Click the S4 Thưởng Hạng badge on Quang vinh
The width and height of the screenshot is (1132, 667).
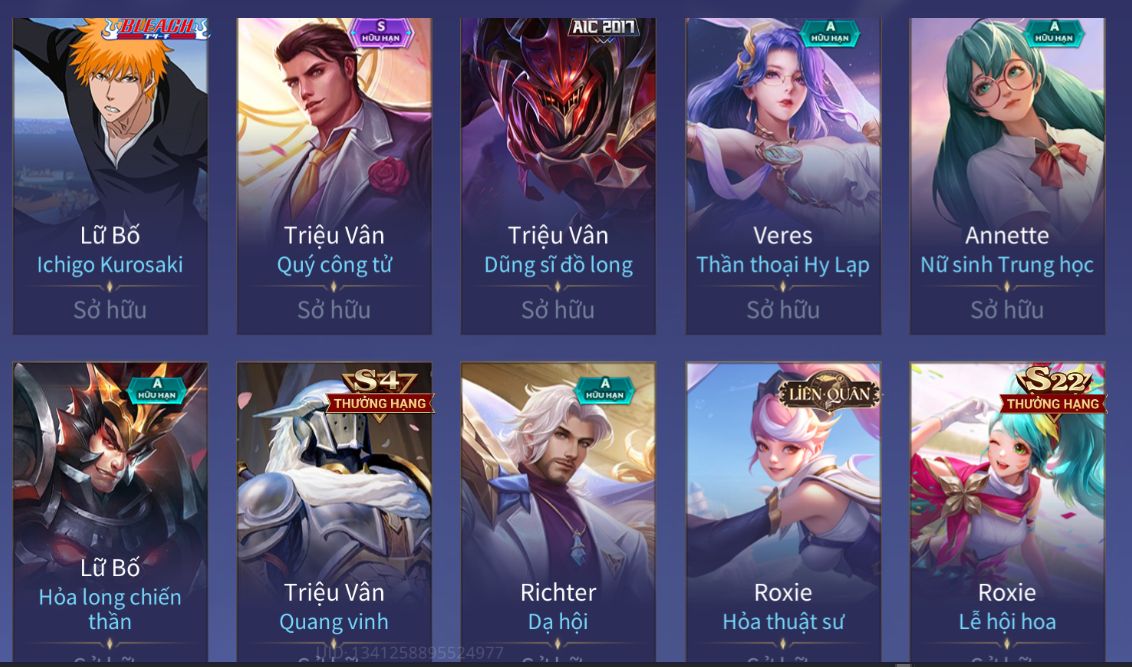pos(380,393)
